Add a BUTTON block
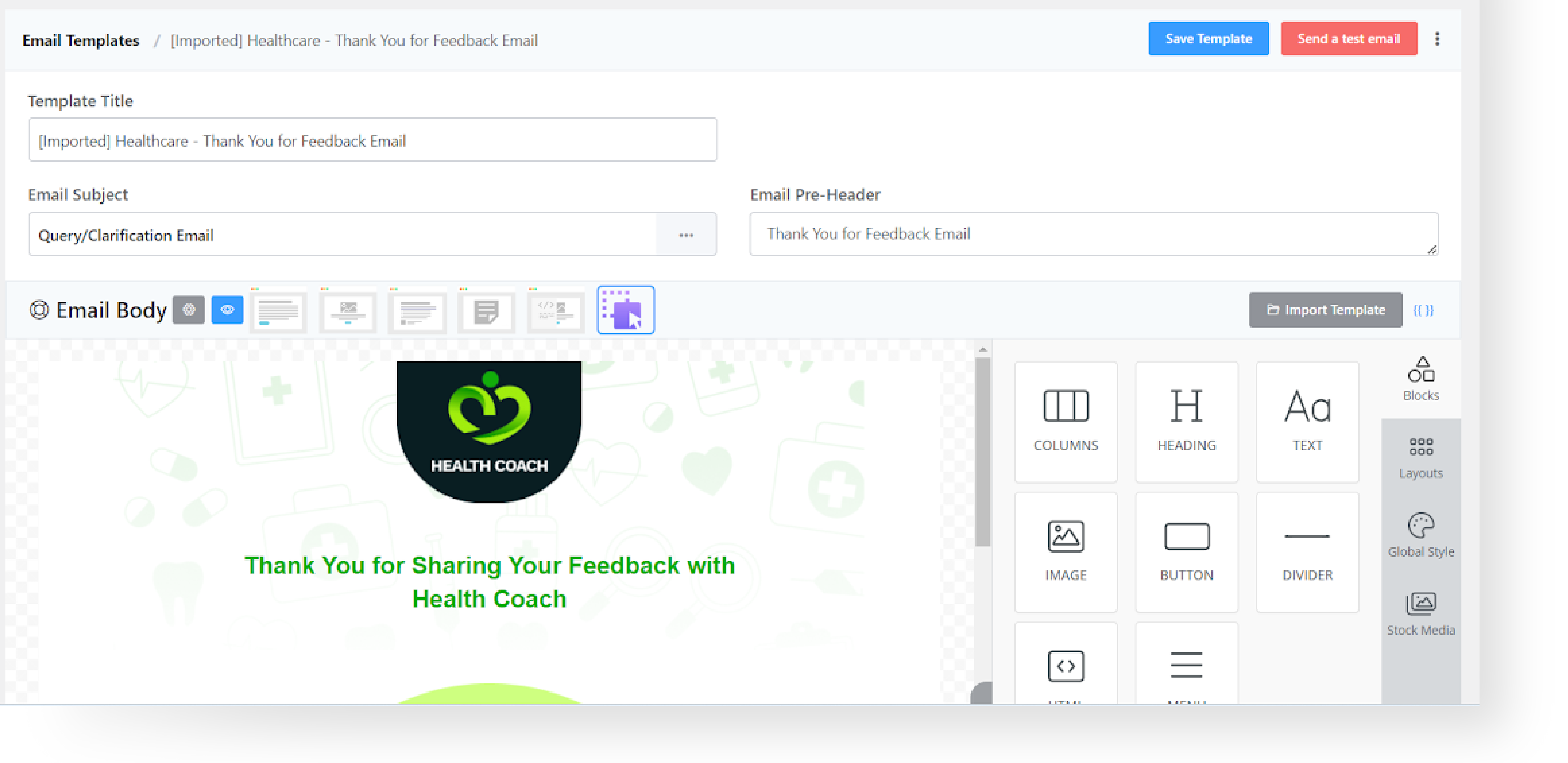The height and width of the screenshot is (763, 1568). click(1186, 552)
